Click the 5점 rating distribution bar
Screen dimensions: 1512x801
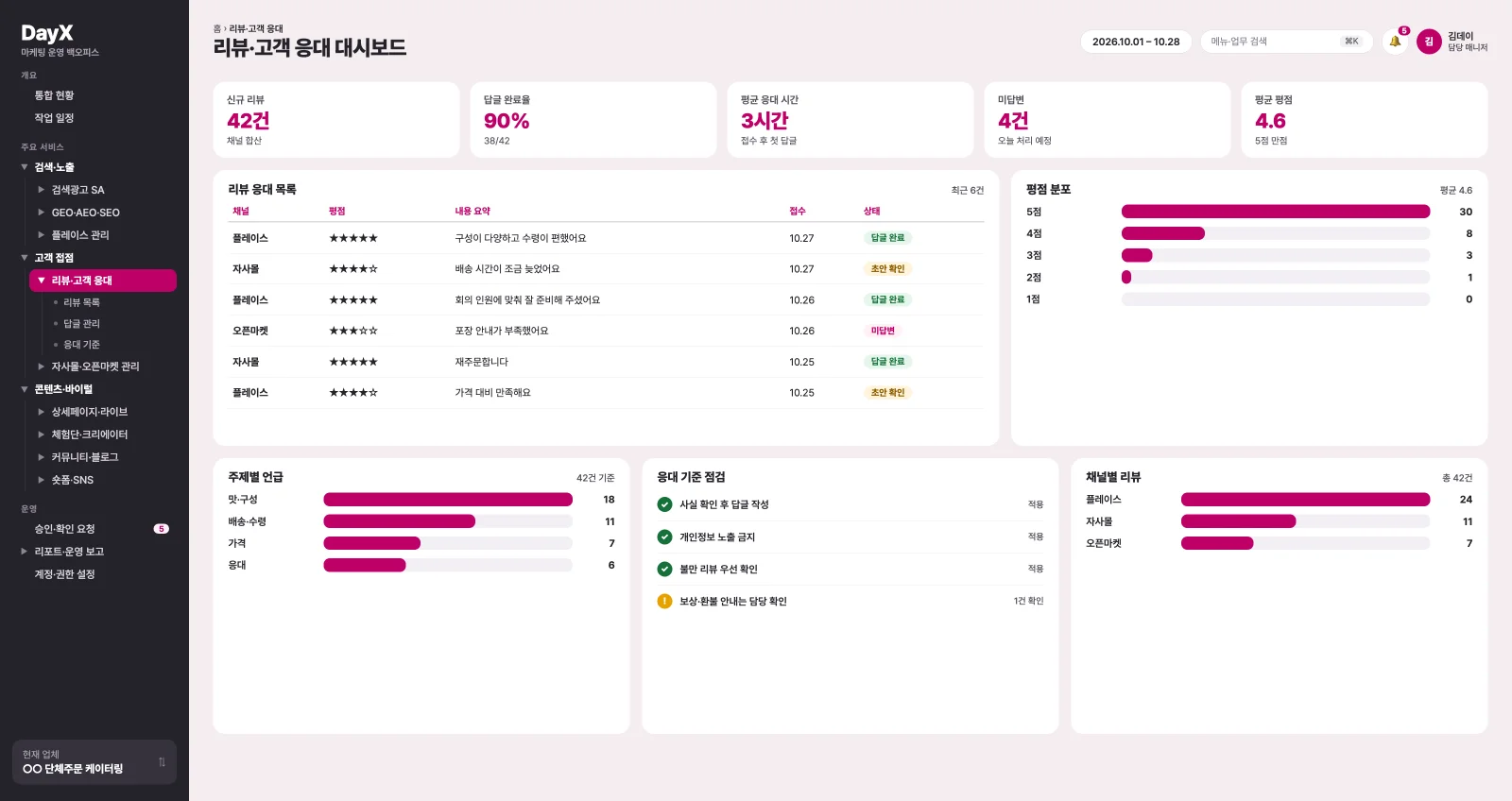tap(1276, 212)
